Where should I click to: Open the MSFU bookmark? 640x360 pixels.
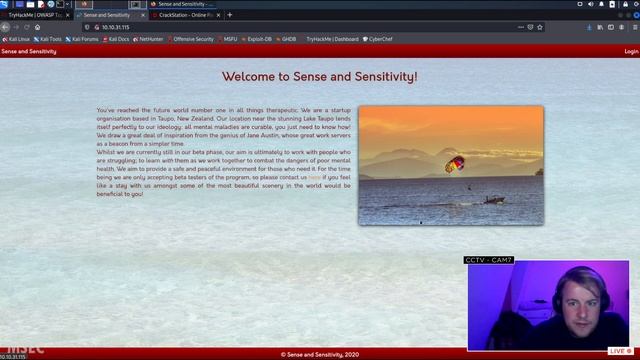click(227, 39)
